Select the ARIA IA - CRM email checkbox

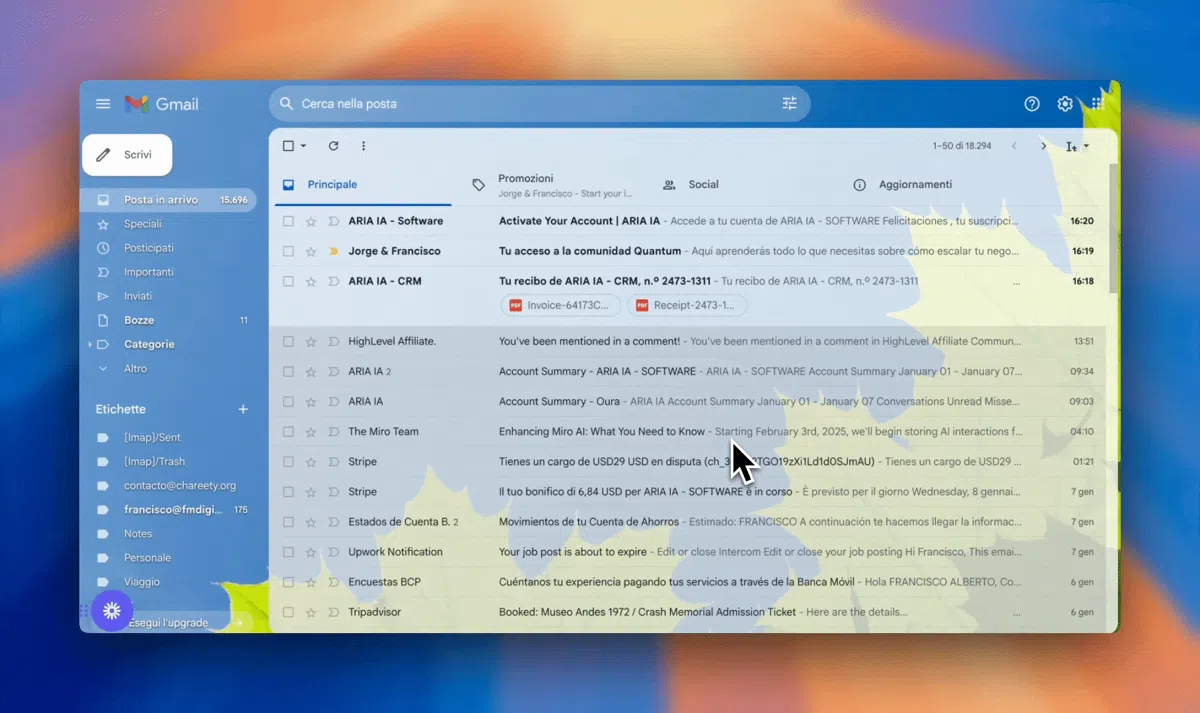(x=288, y=281)
